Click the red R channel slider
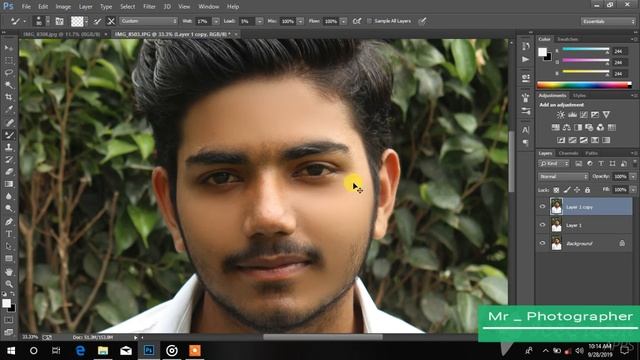The height and width of the screenshot is (360, 640). tap(586, 50)
